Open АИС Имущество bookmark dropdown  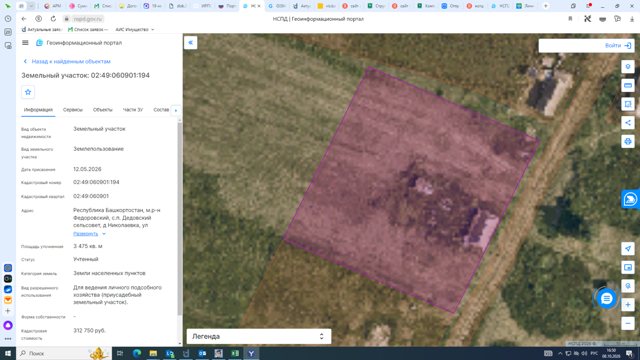tap(135, 29)
